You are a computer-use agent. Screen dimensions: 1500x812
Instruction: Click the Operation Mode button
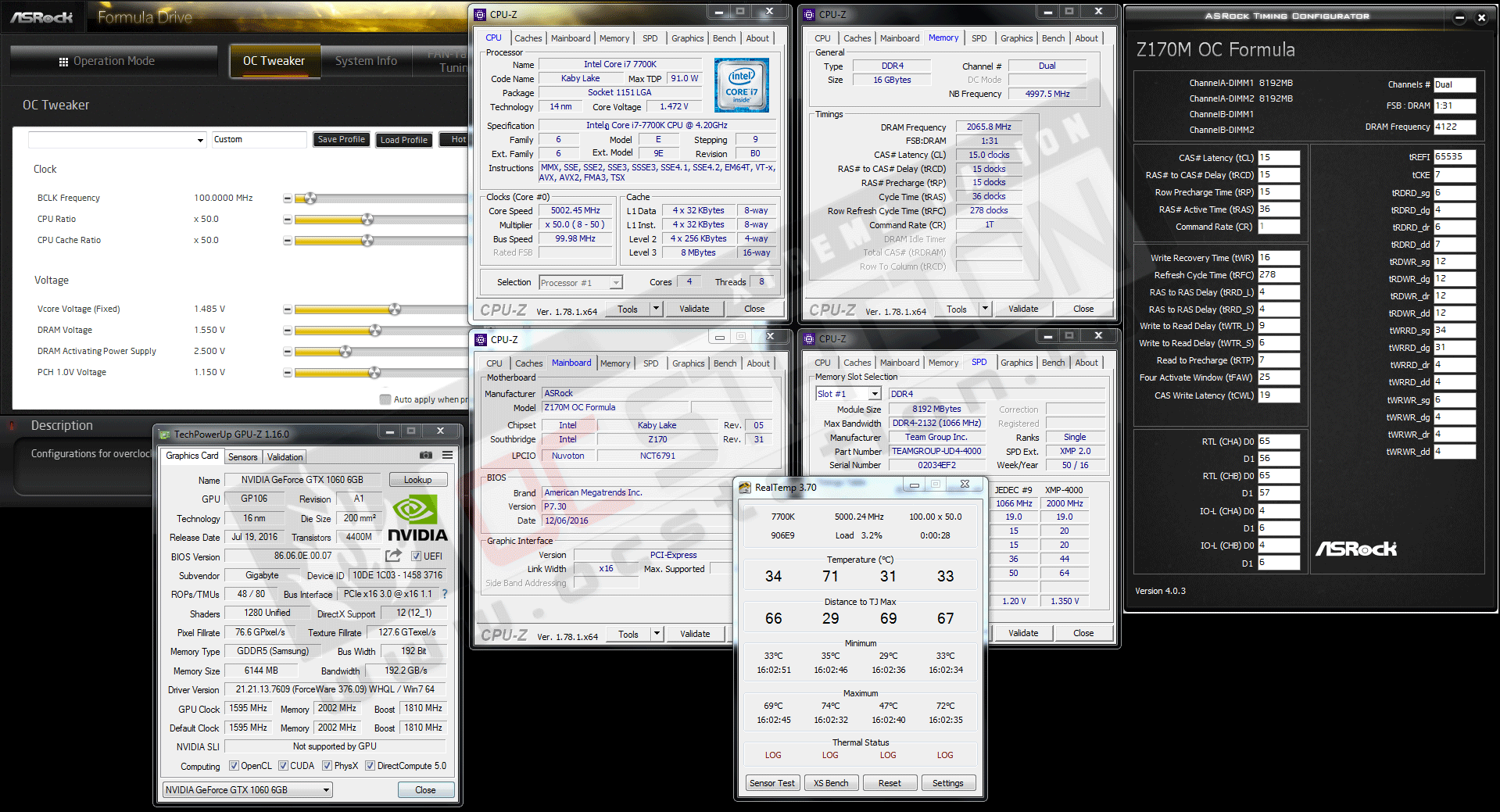[114, 61]
